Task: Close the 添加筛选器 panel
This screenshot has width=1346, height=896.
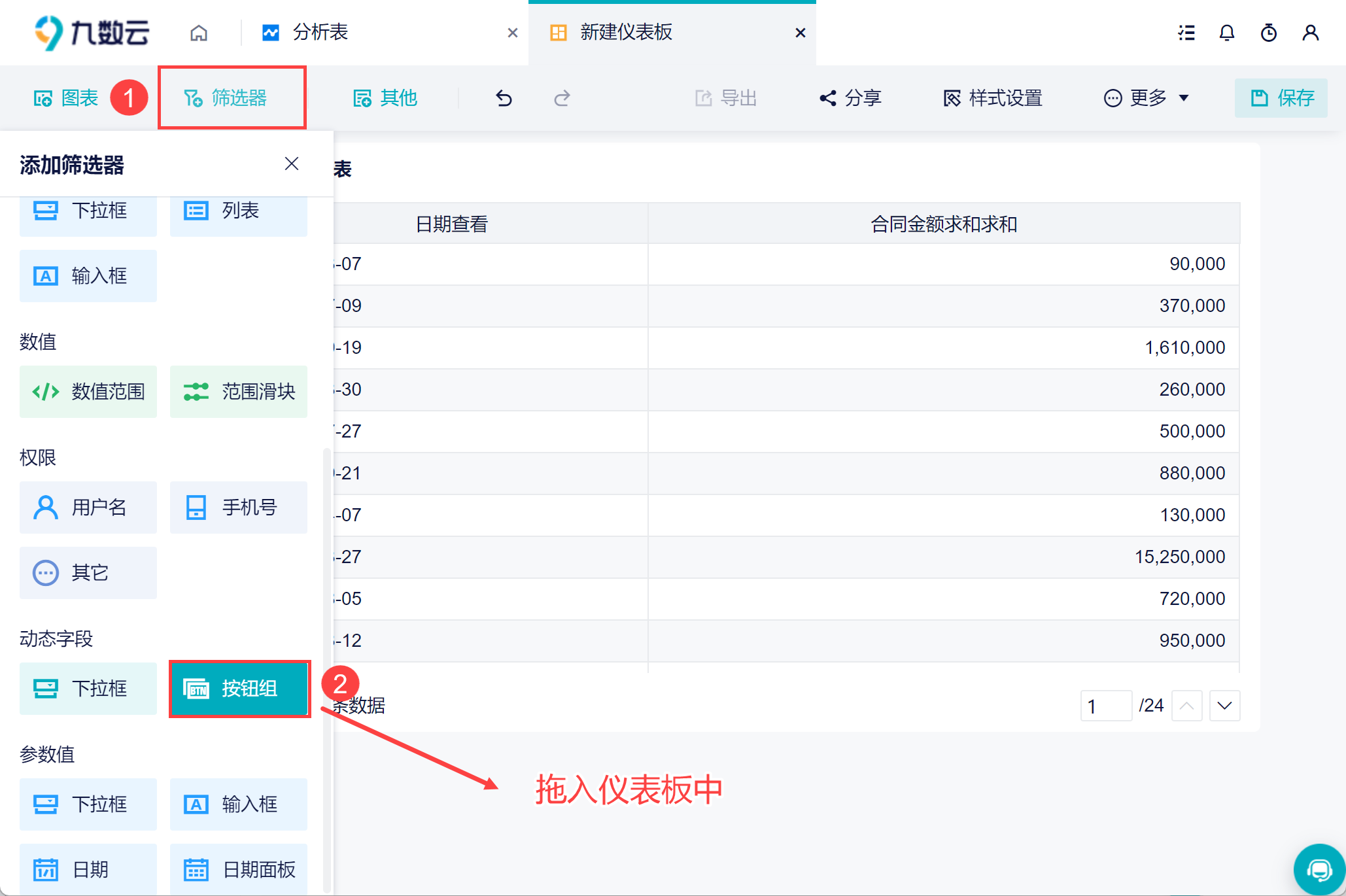Action: [x=292, y=164]
